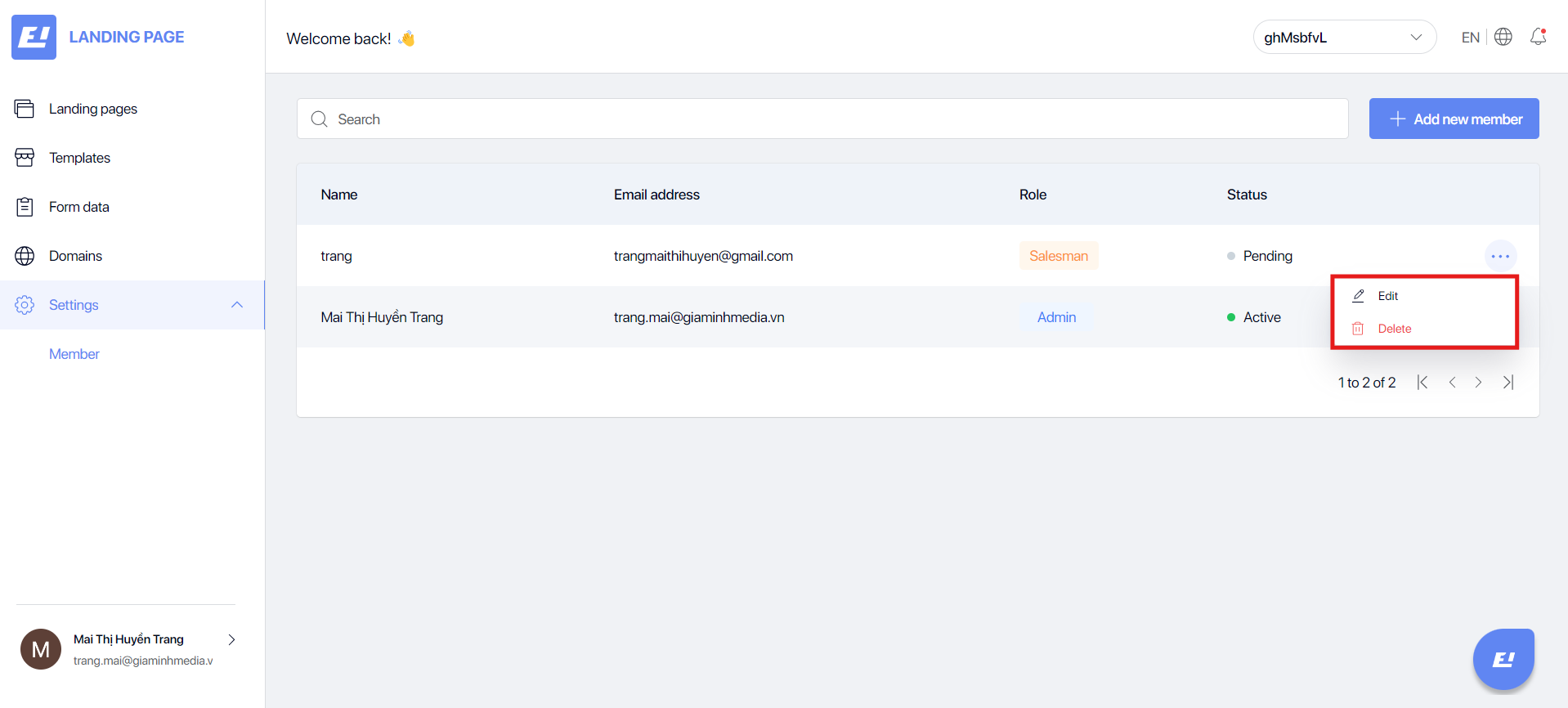This screenshot has width=1568, height=708.
Task: Select Edit from the context menu
Action: pyautogui.click(x=1387, y=296)
